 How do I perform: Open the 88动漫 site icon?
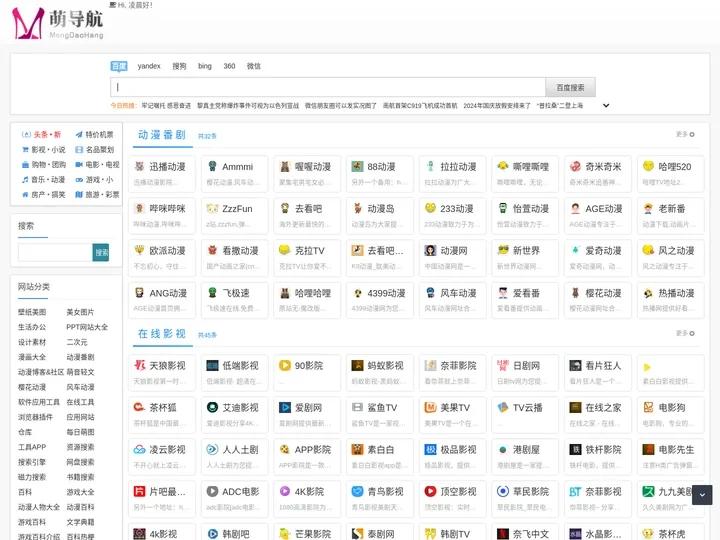pyautogui.click(x=357, y=166)
